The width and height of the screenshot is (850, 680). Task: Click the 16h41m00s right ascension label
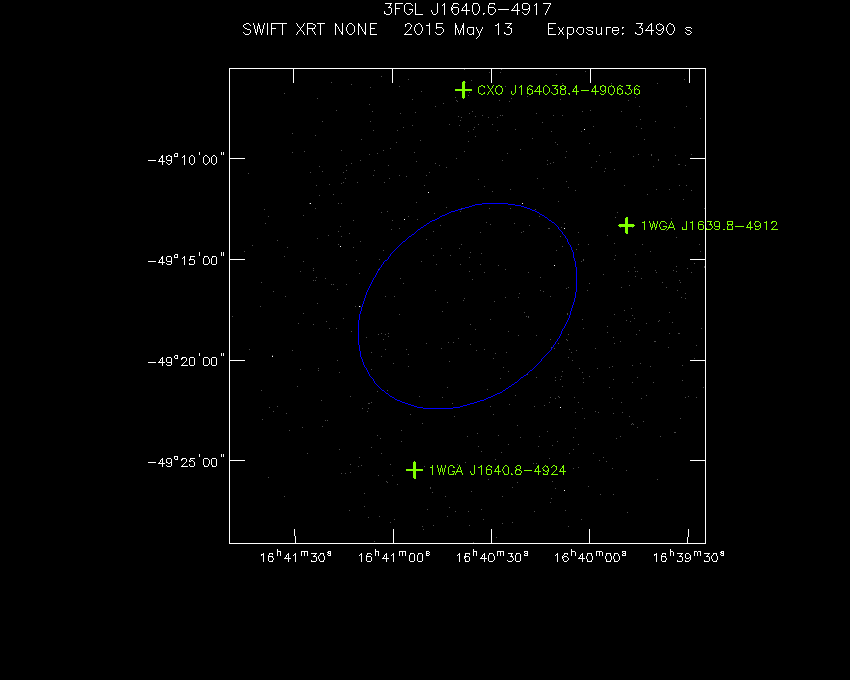pyautogui.click(x=394, y=557)
